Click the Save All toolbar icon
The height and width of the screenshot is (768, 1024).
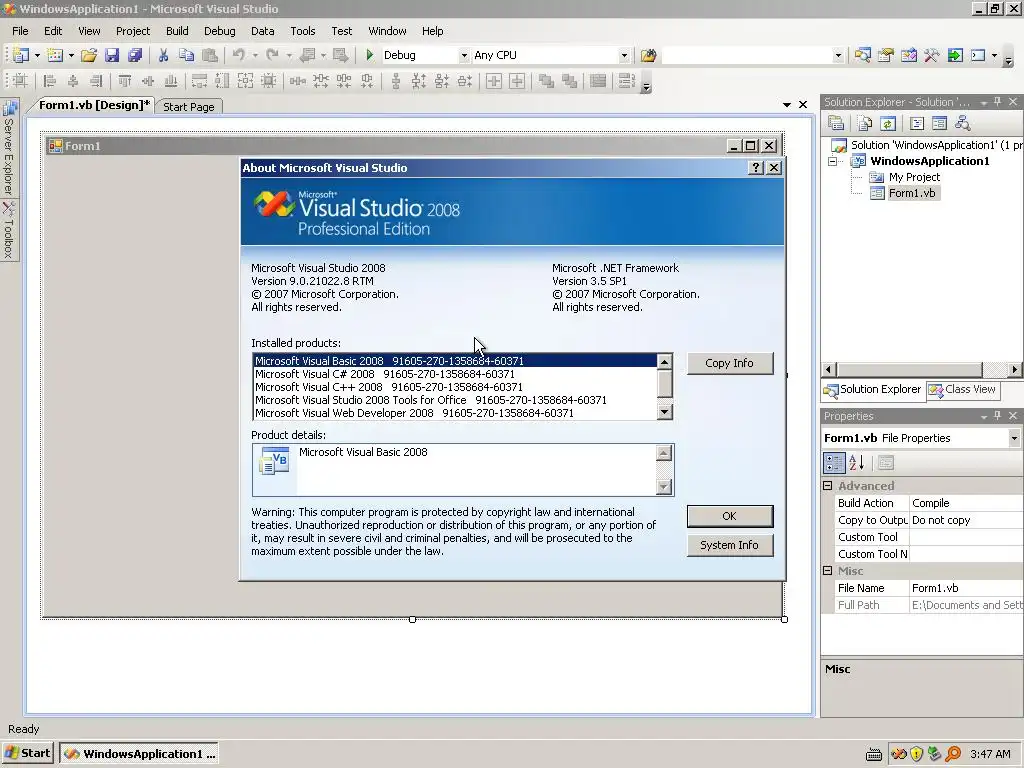(135, 56)
